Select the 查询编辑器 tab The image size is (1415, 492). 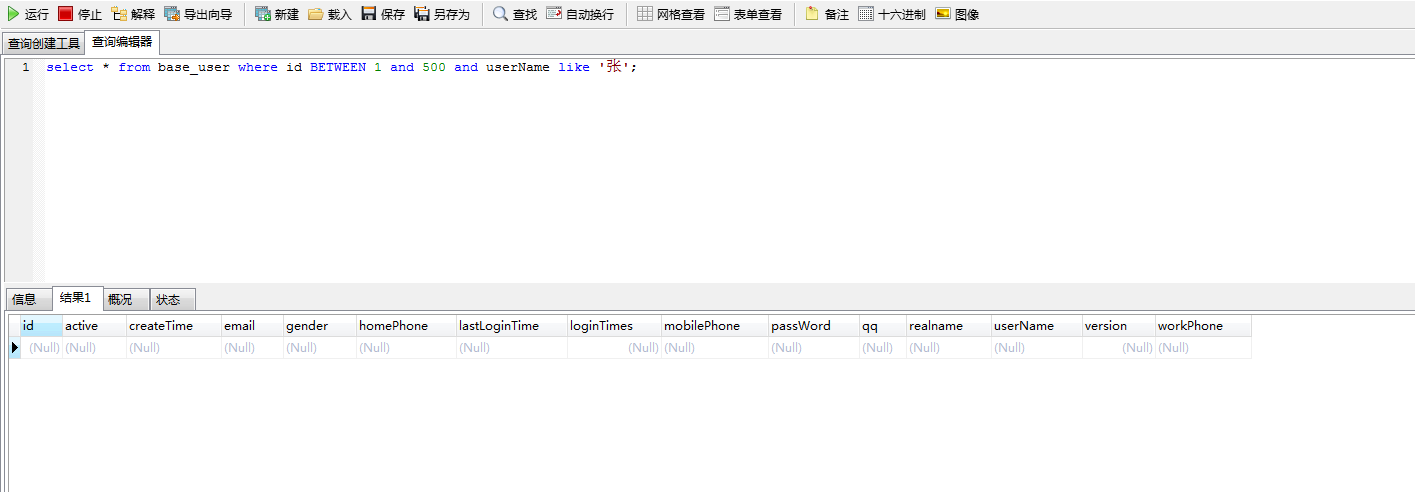(x=122, y=42)
